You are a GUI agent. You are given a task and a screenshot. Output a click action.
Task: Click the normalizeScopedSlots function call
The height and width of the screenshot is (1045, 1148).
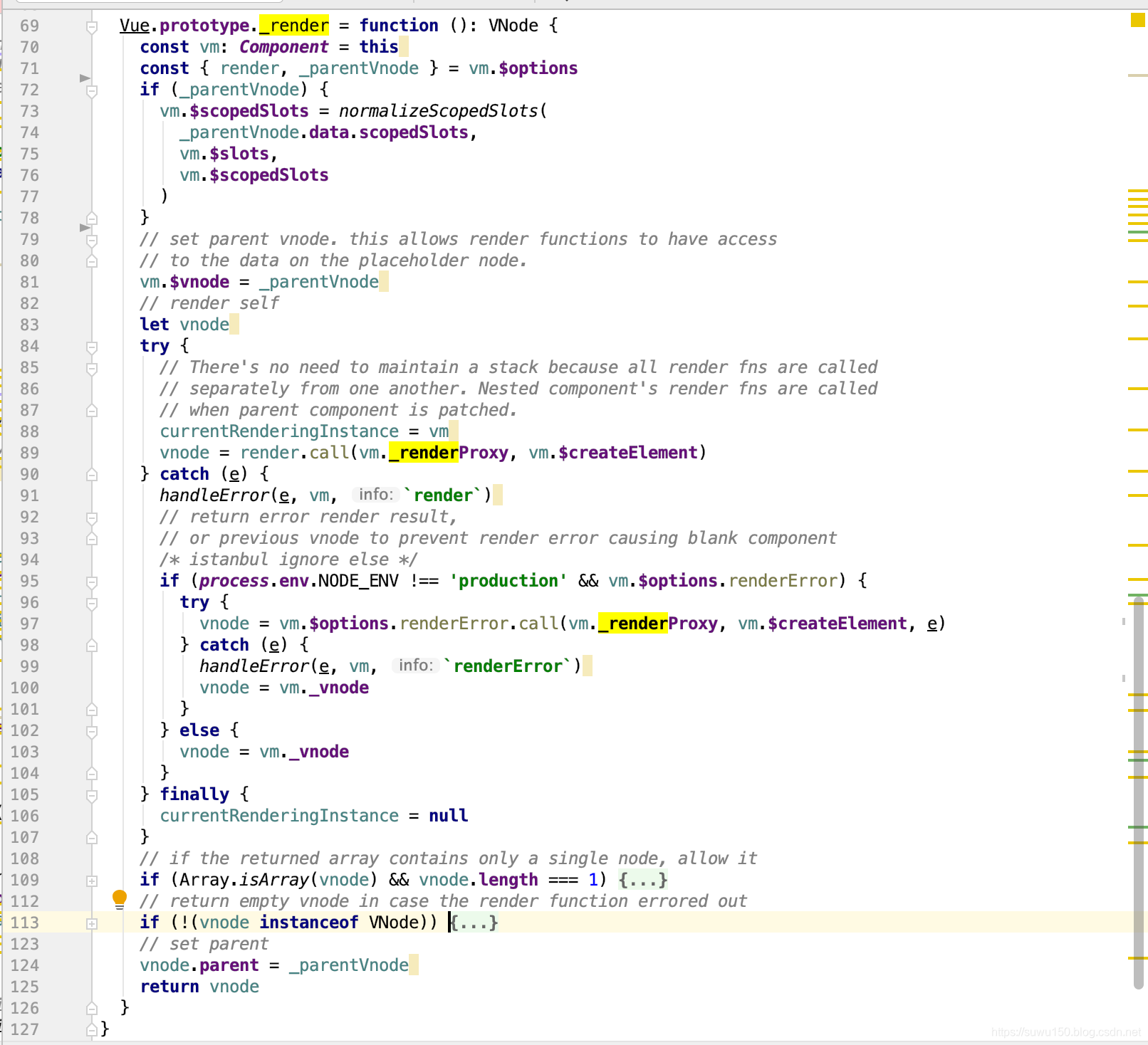438,111
